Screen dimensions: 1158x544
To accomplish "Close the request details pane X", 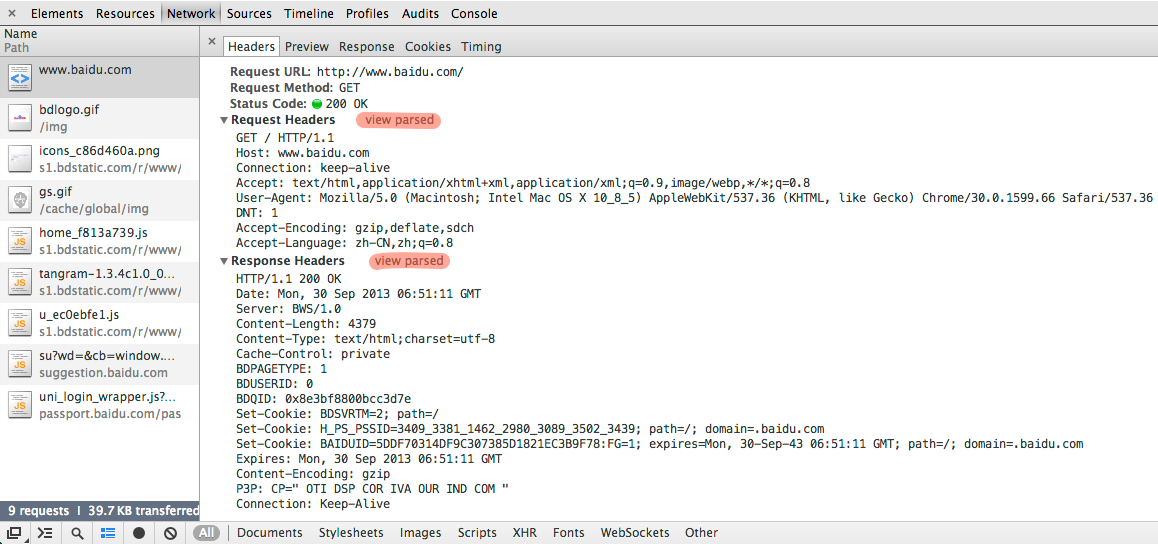I will pos(212,42).
